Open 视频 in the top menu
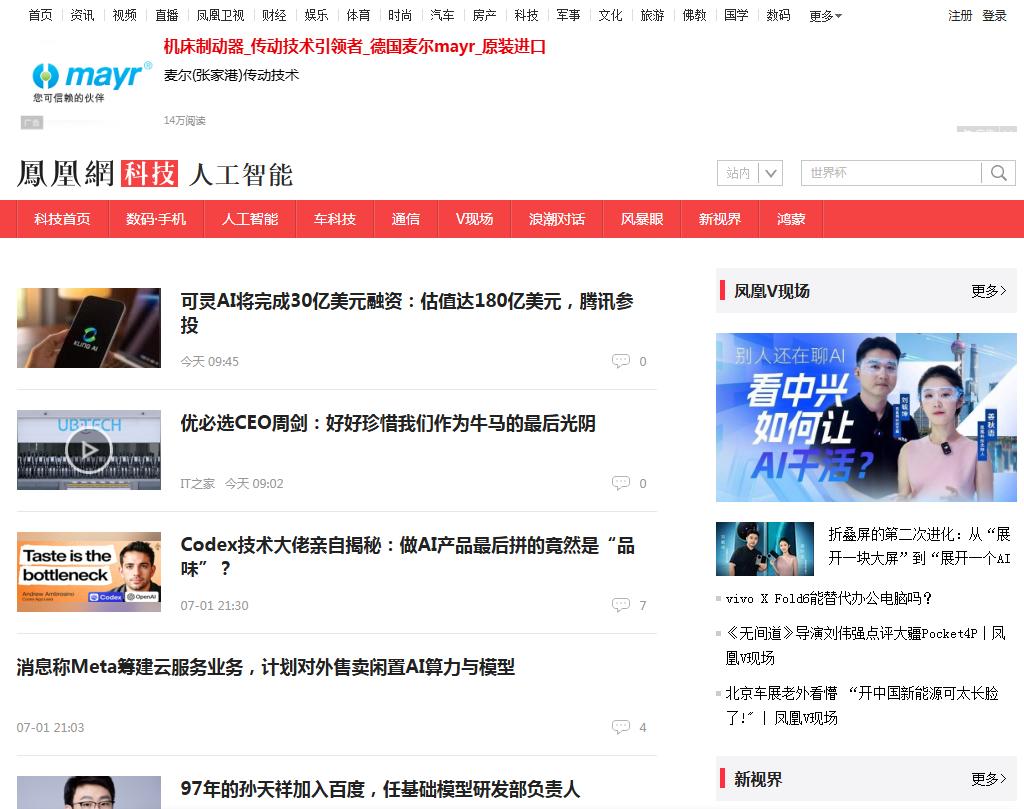This screenshot has height=809, width=1024. tap(124, 15)
